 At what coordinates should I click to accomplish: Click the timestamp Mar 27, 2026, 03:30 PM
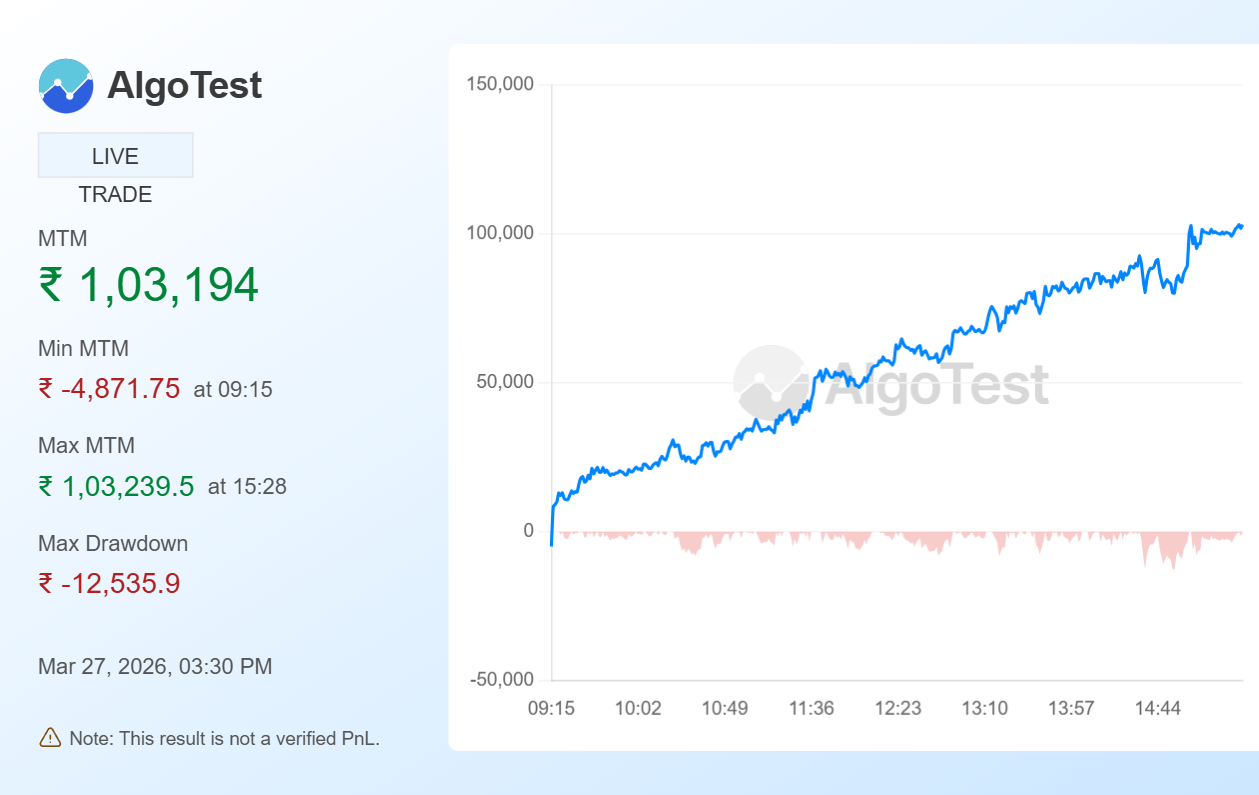155,666
